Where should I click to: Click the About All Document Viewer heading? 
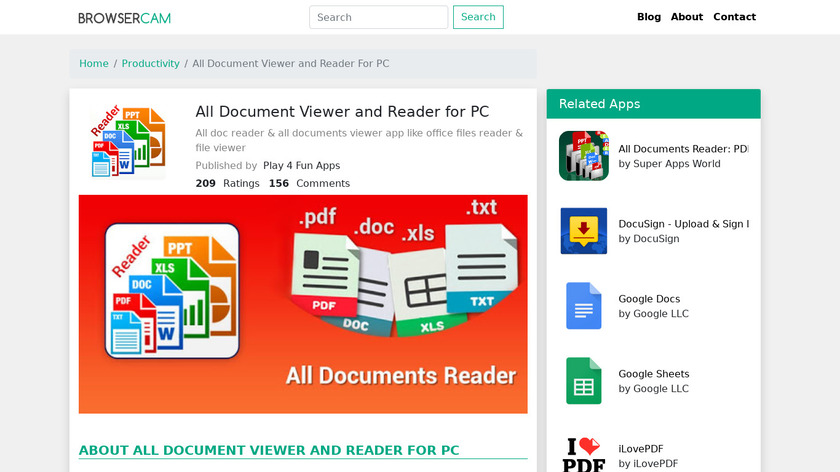coord(269,450)
